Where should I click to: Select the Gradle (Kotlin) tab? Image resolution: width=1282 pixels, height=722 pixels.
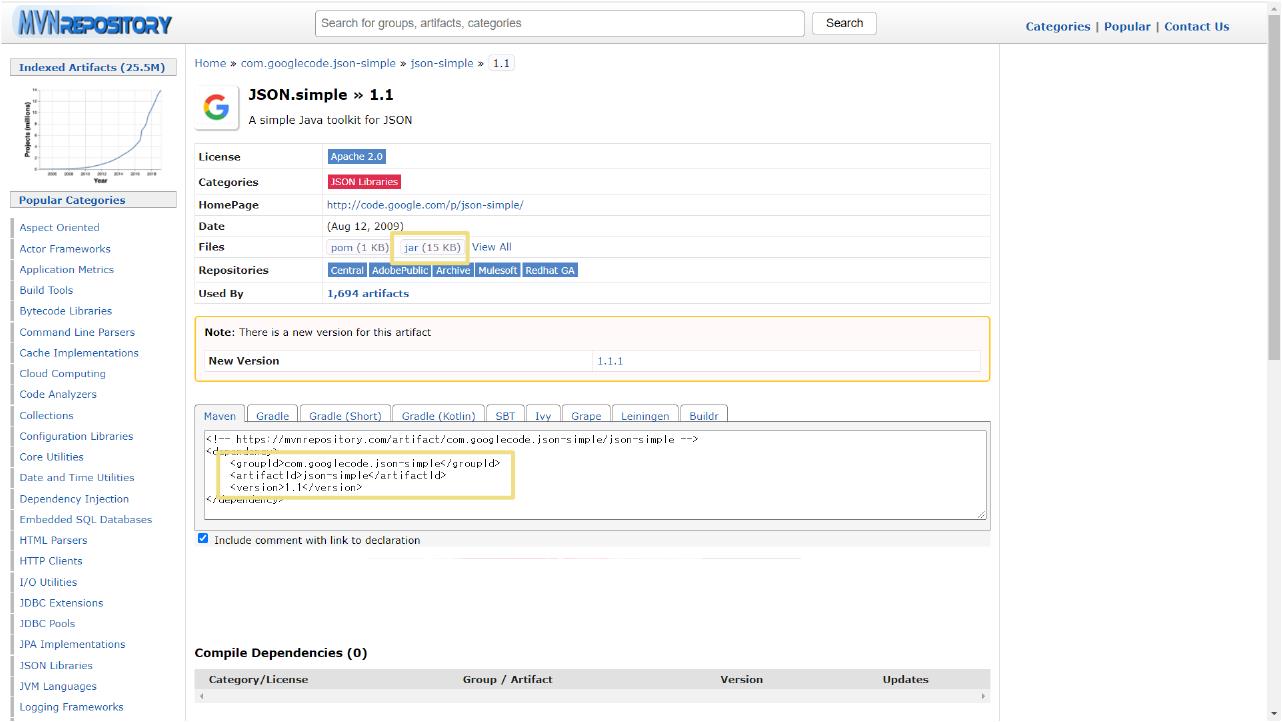[x=439, y=416]
